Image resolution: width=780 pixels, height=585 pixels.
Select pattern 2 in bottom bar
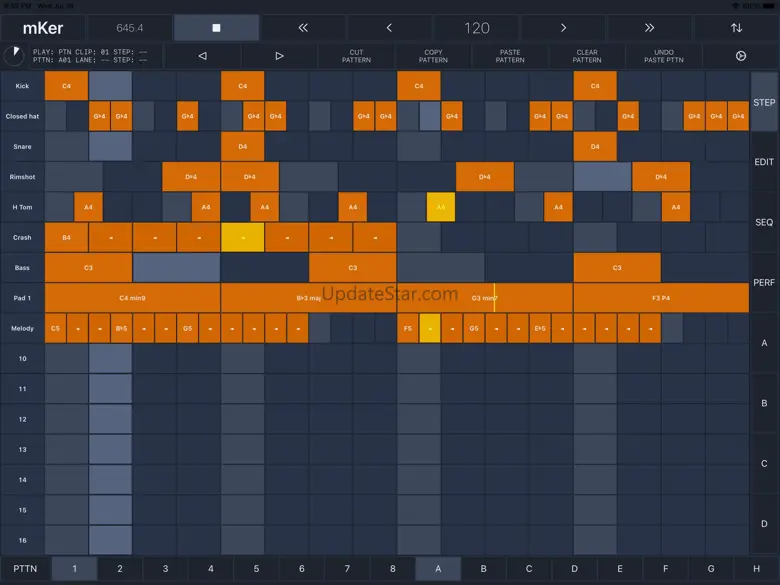coord(120,569)
